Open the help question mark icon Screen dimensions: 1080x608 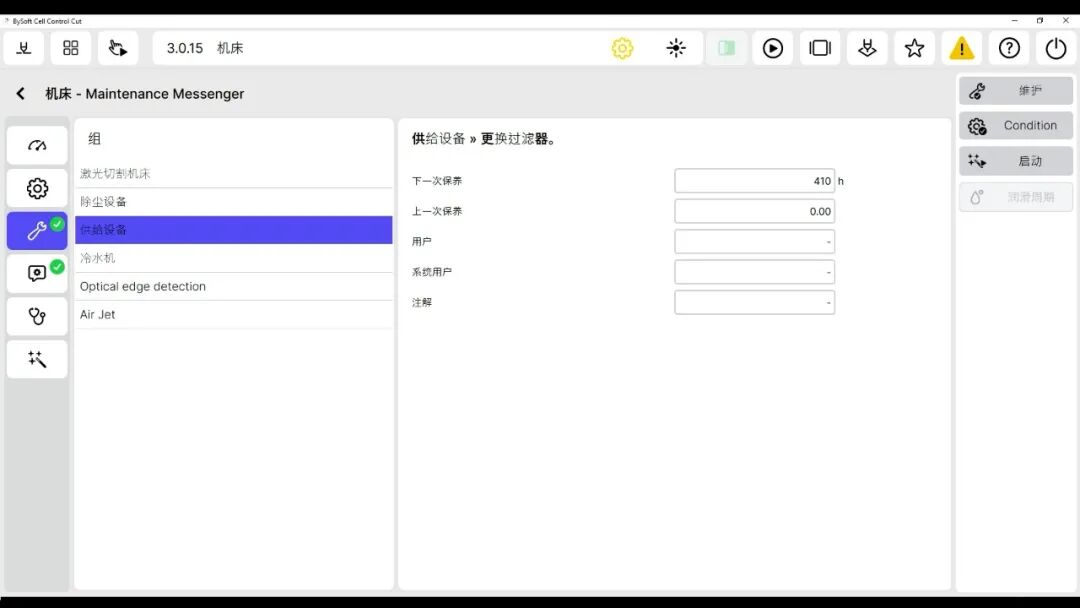coord(1009,48)
